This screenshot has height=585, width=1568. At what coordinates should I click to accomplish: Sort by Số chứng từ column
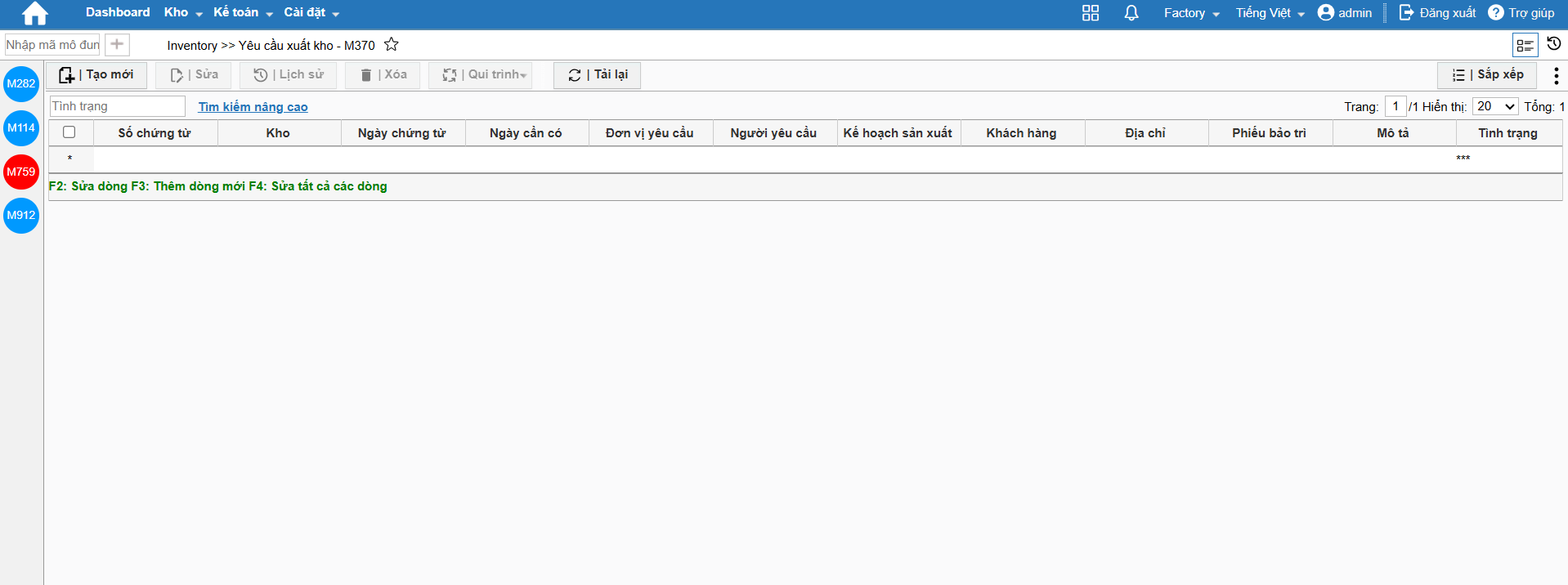pyautogui.click(x=155, y=133)
